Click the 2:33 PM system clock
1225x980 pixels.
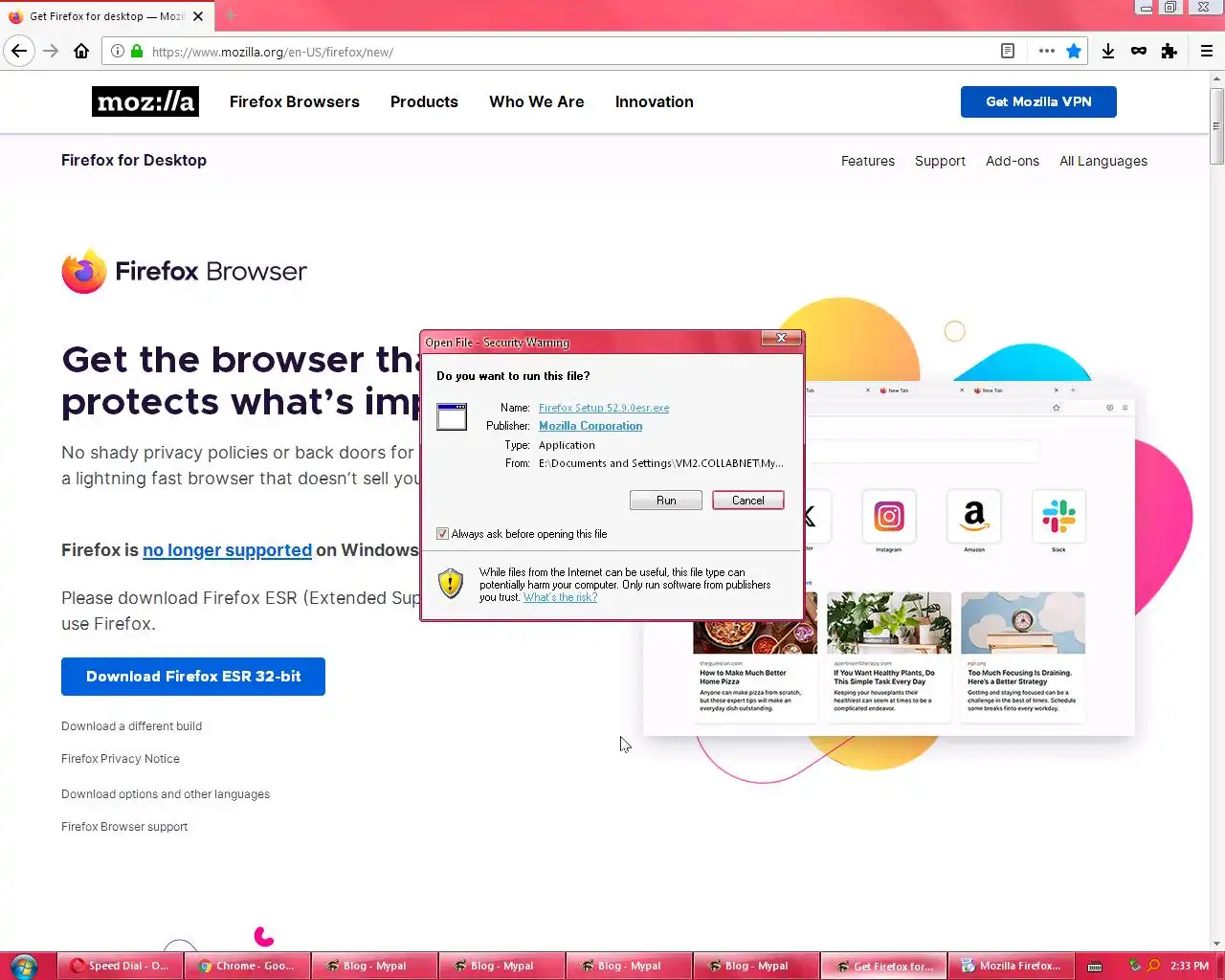[1190, 966]
